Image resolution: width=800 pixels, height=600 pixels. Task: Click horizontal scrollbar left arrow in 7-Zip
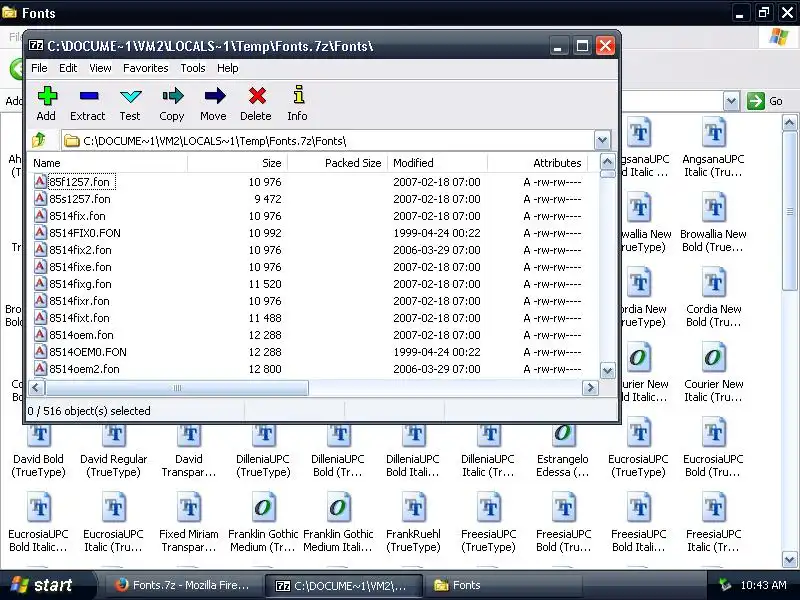click(36, 388)
